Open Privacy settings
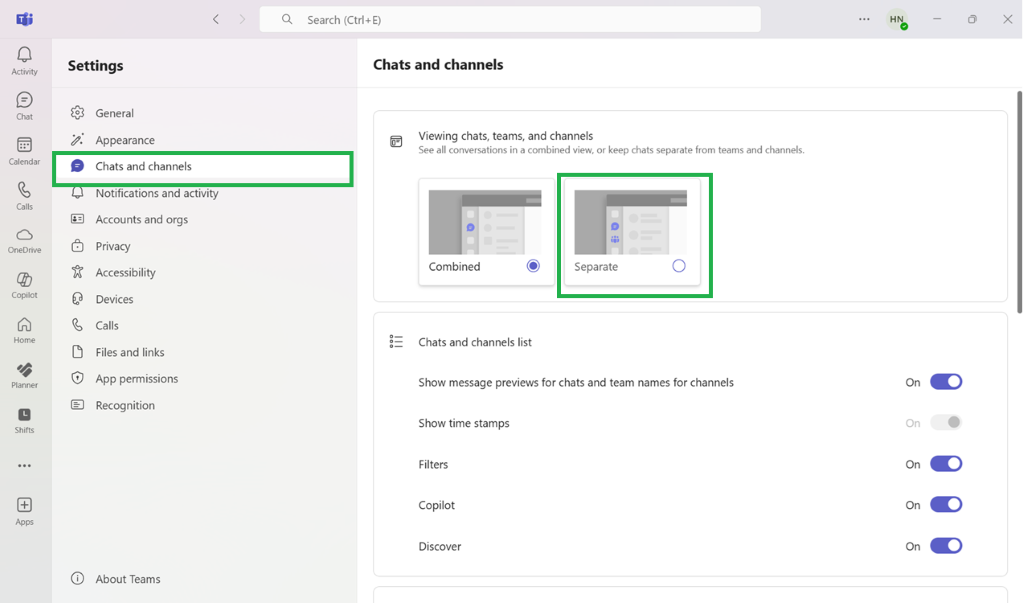The width and height of the screenshot is (1024, 603). [204, 246]
